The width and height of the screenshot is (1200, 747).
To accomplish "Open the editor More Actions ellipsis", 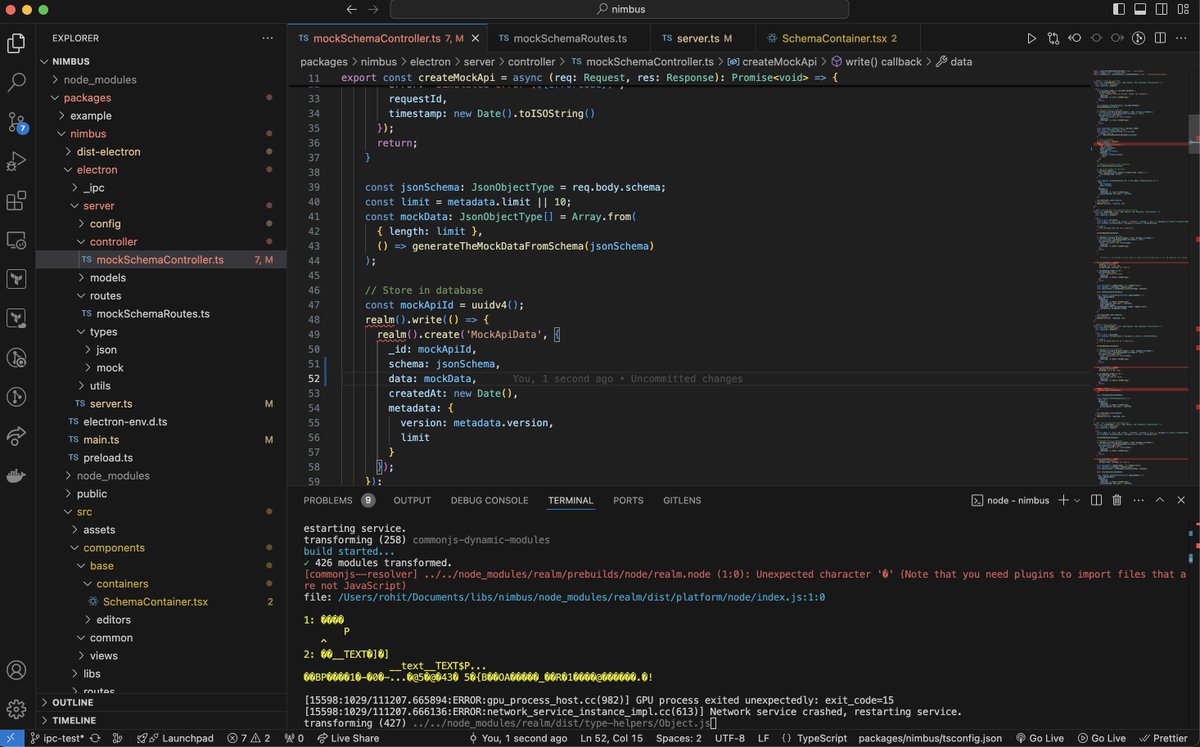I will coord(1180,39).
